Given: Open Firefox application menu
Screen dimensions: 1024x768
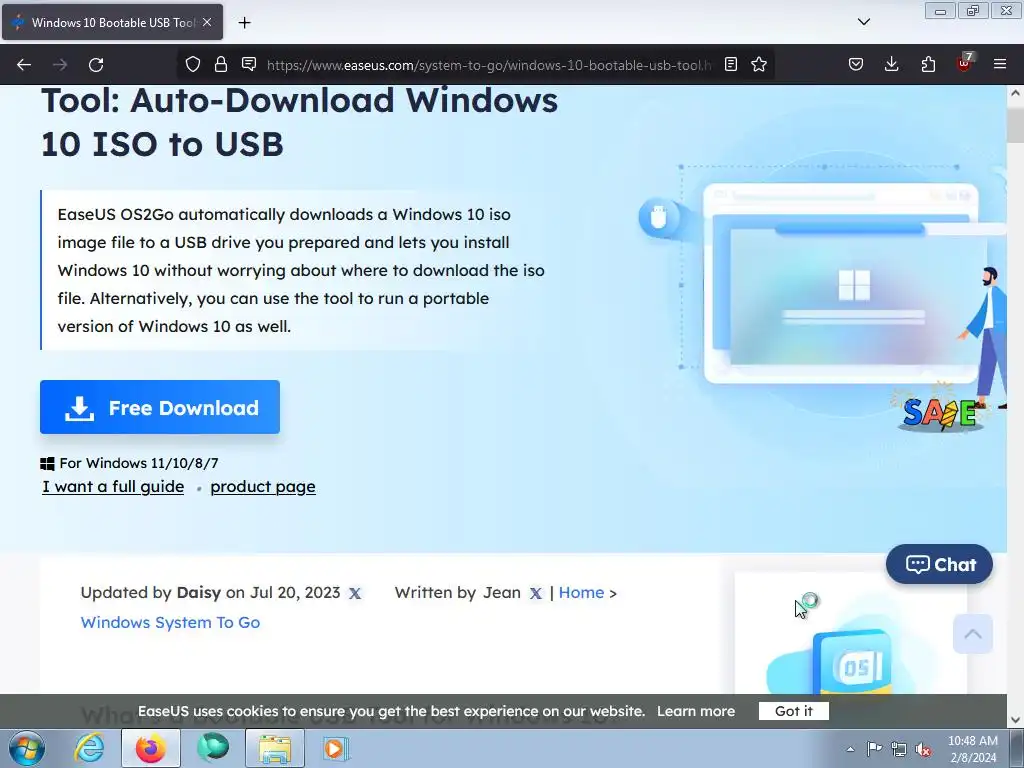Looking at the screenshot, I should pyautogui.click(x=1000, y=64).
